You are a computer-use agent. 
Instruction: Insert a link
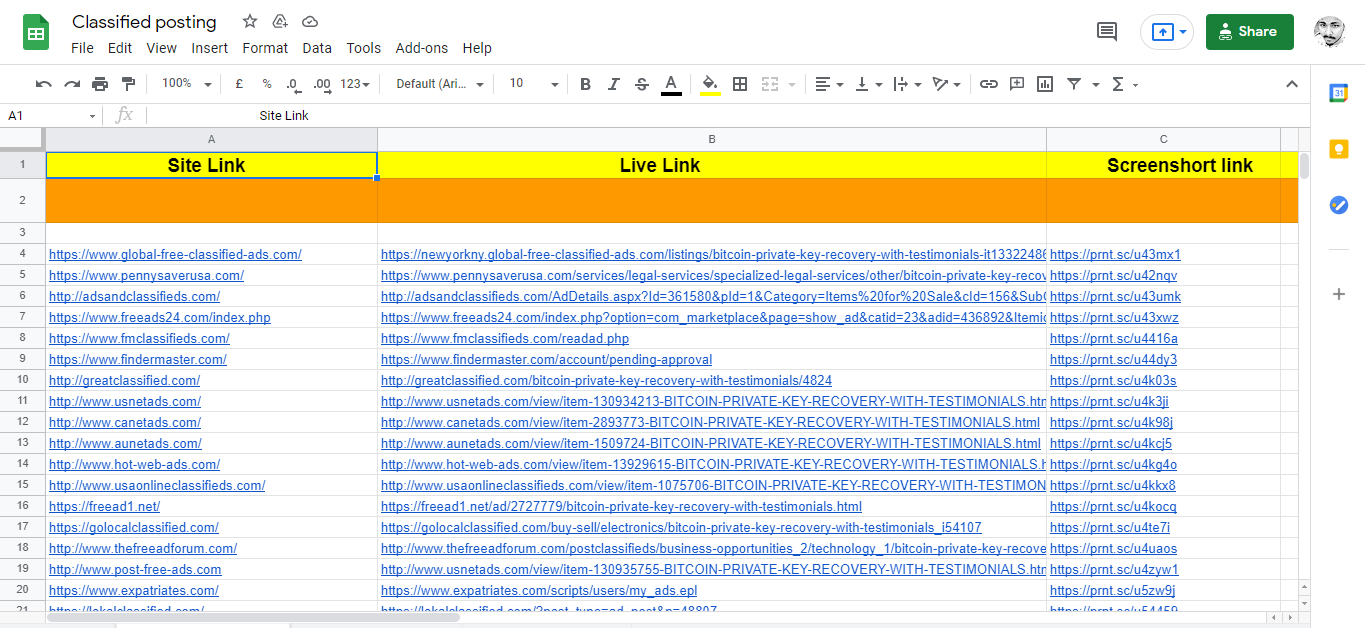tap(989, 84)
